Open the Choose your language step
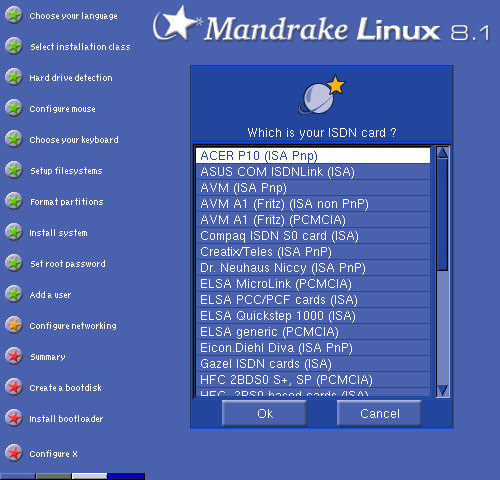Image resolution: width=500 pixels, height=480 pixels. 73,16
